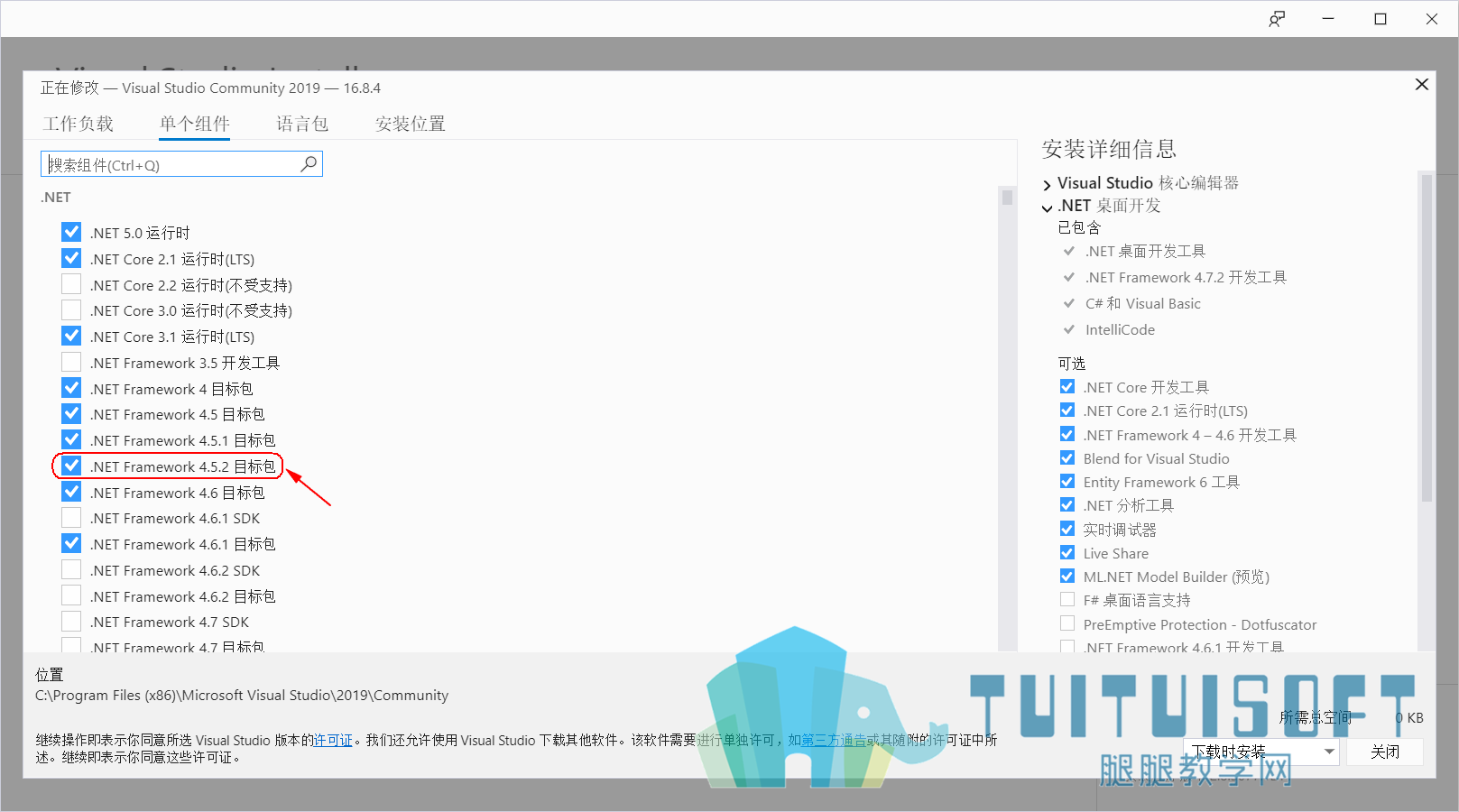Select the 单个组件 tab
Image resolution: width=1459 pixels, height=812 pixels.
pyautogui.click(x=195, y=124)
